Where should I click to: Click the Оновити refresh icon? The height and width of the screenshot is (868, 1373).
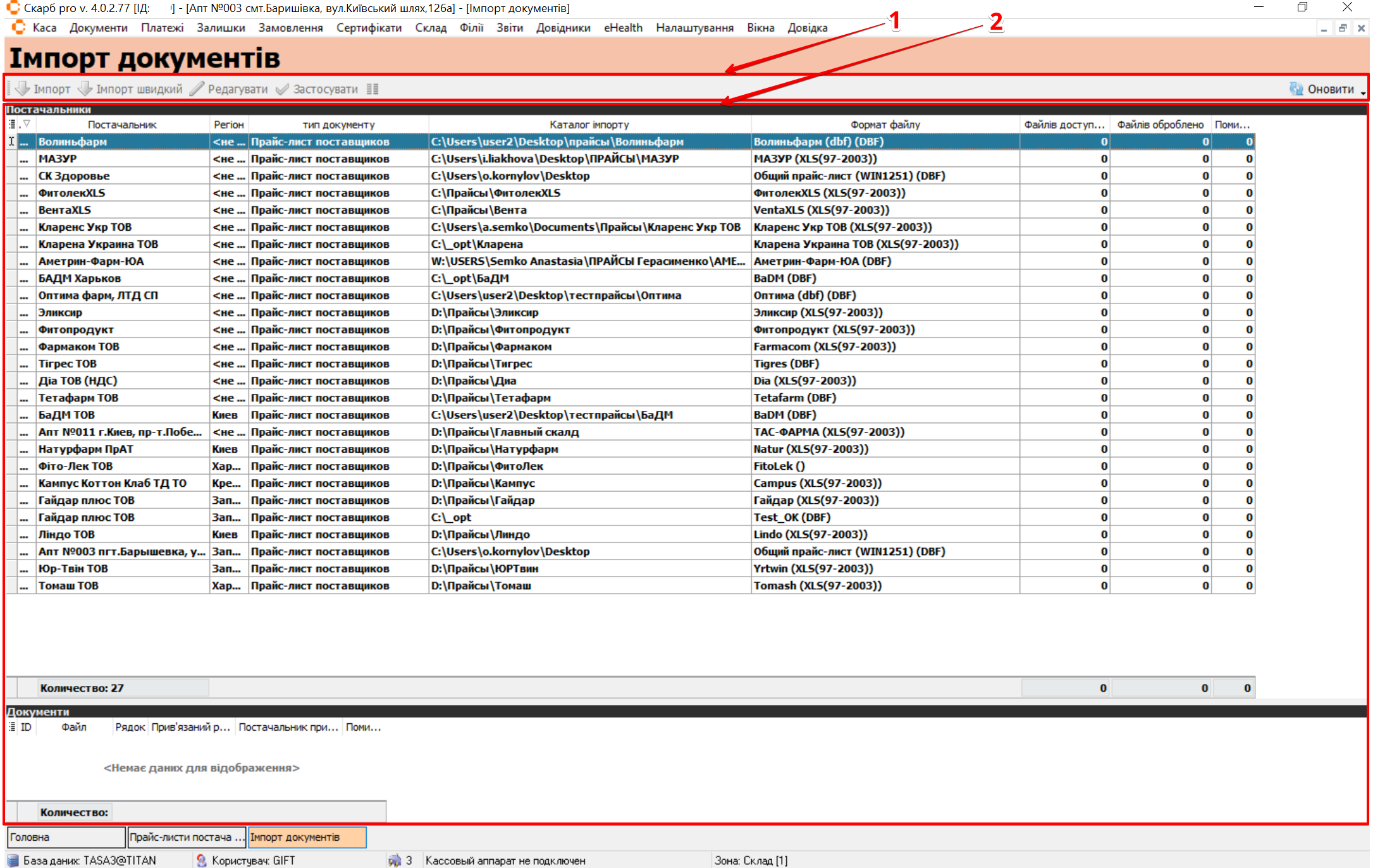(x=1296, y=89)
